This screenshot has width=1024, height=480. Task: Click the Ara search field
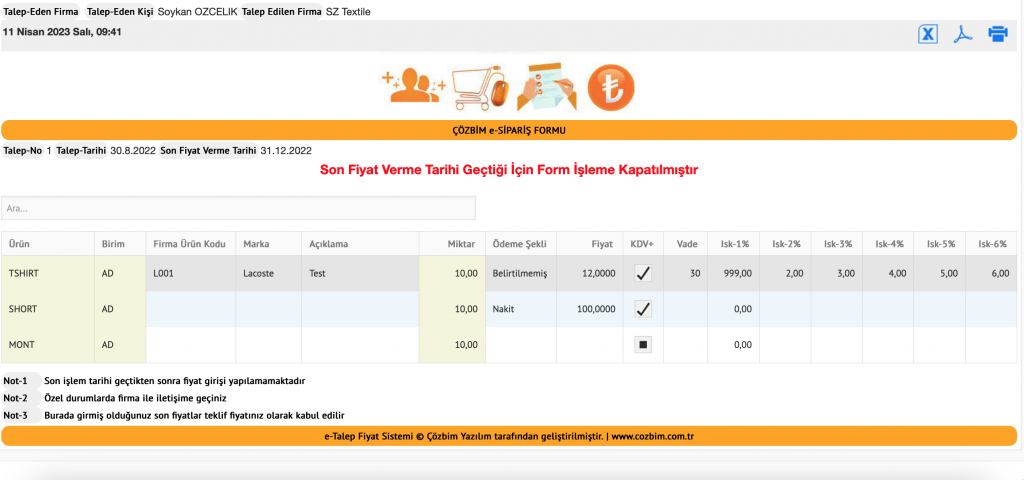pyautogui.click(x=238, y=208)
